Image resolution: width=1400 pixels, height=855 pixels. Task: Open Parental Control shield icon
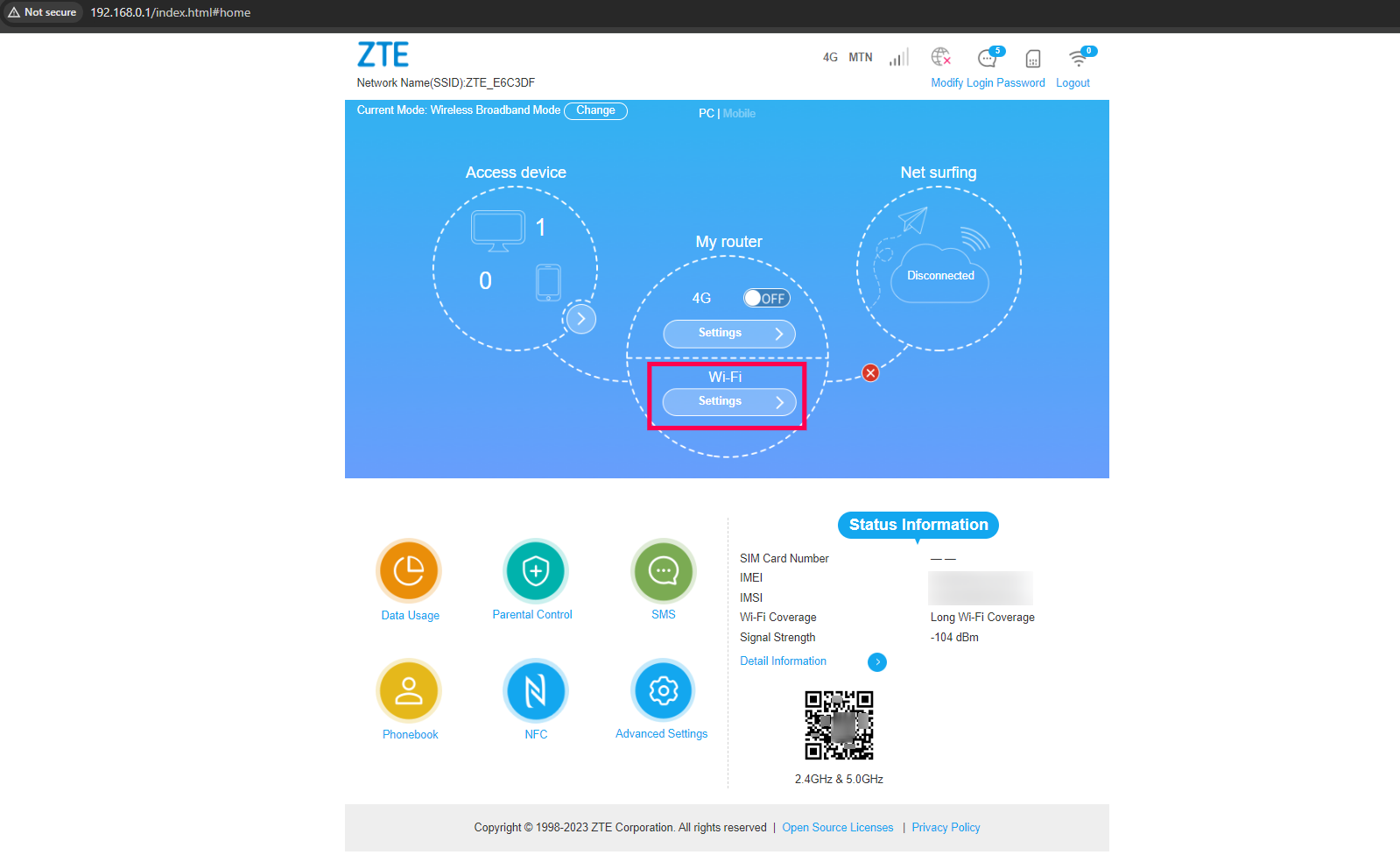(x=536, y=571)
